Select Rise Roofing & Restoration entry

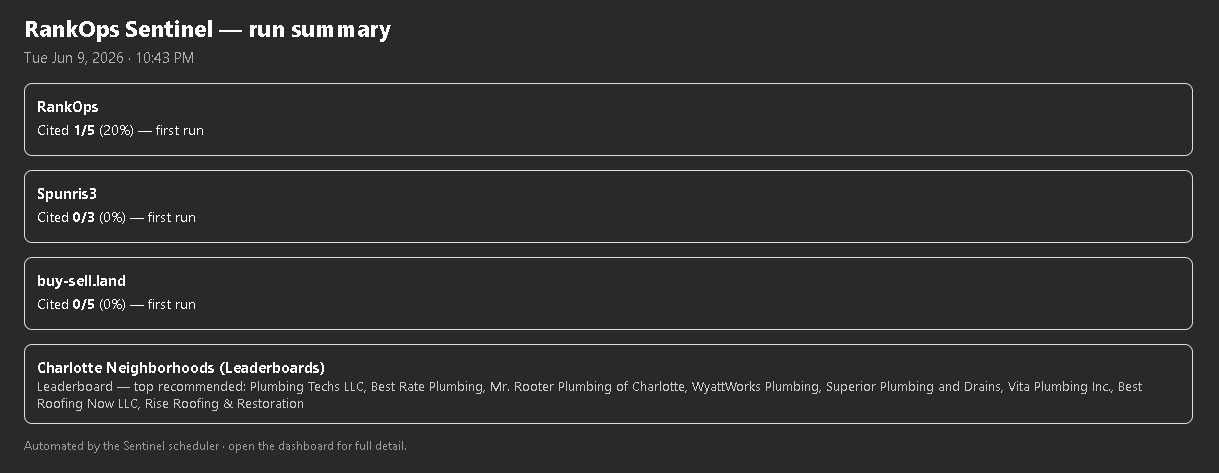pos(224,404)
